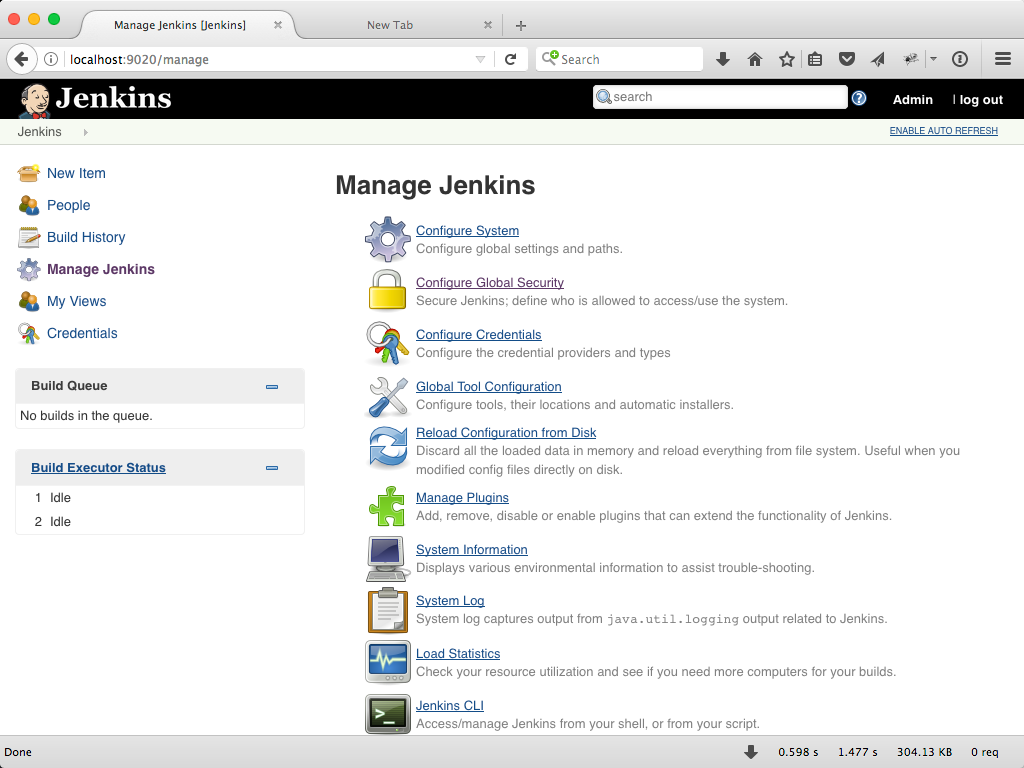Open Build History from the sidebar
Screen dimensions: 1024x768
[x=86, y=237]
